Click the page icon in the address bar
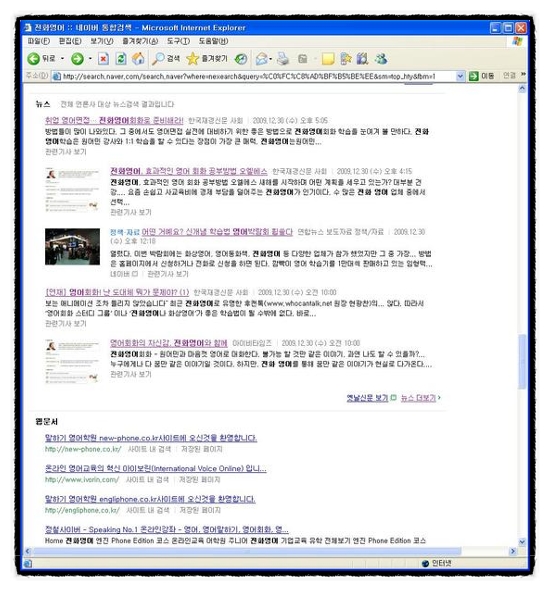This screenshot has width=550, height=591. 57,76
